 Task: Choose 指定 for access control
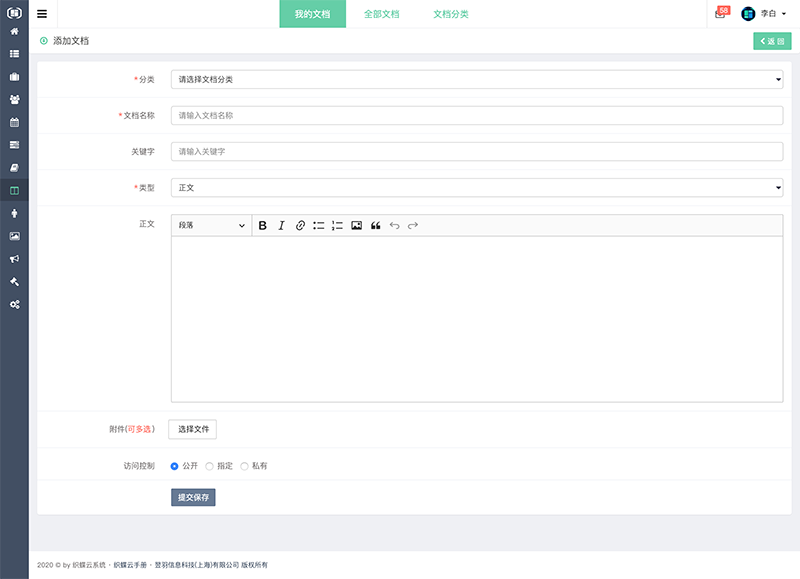coord(210,466)
